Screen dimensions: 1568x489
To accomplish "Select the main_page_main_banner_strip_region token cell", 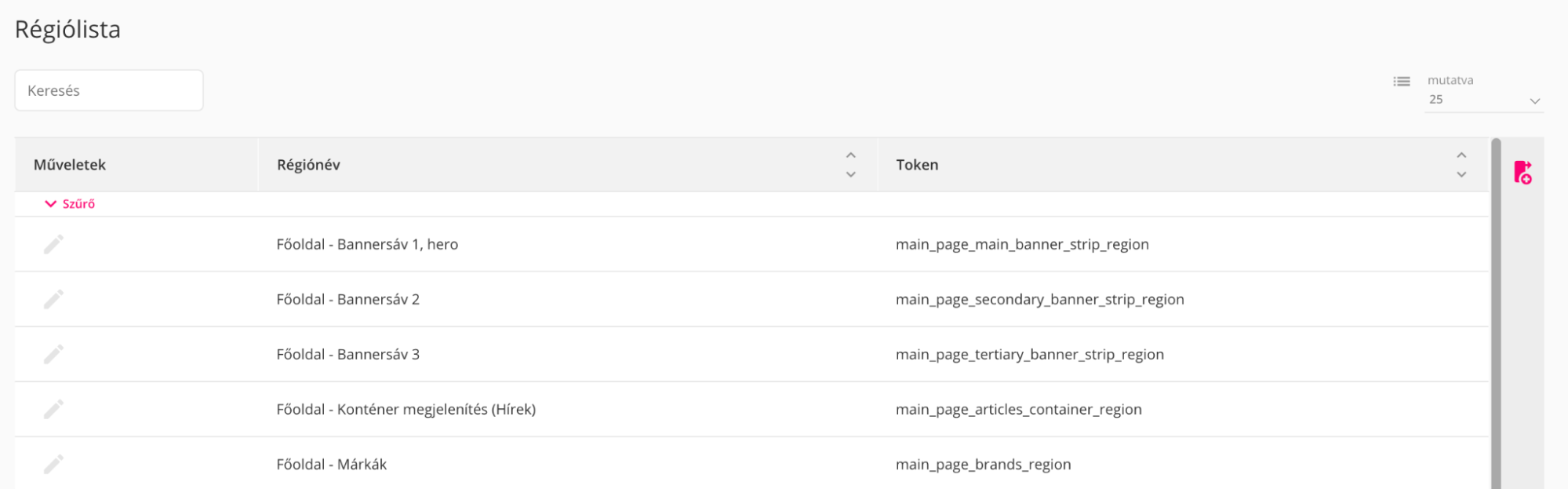I will tap(1022, 244).
